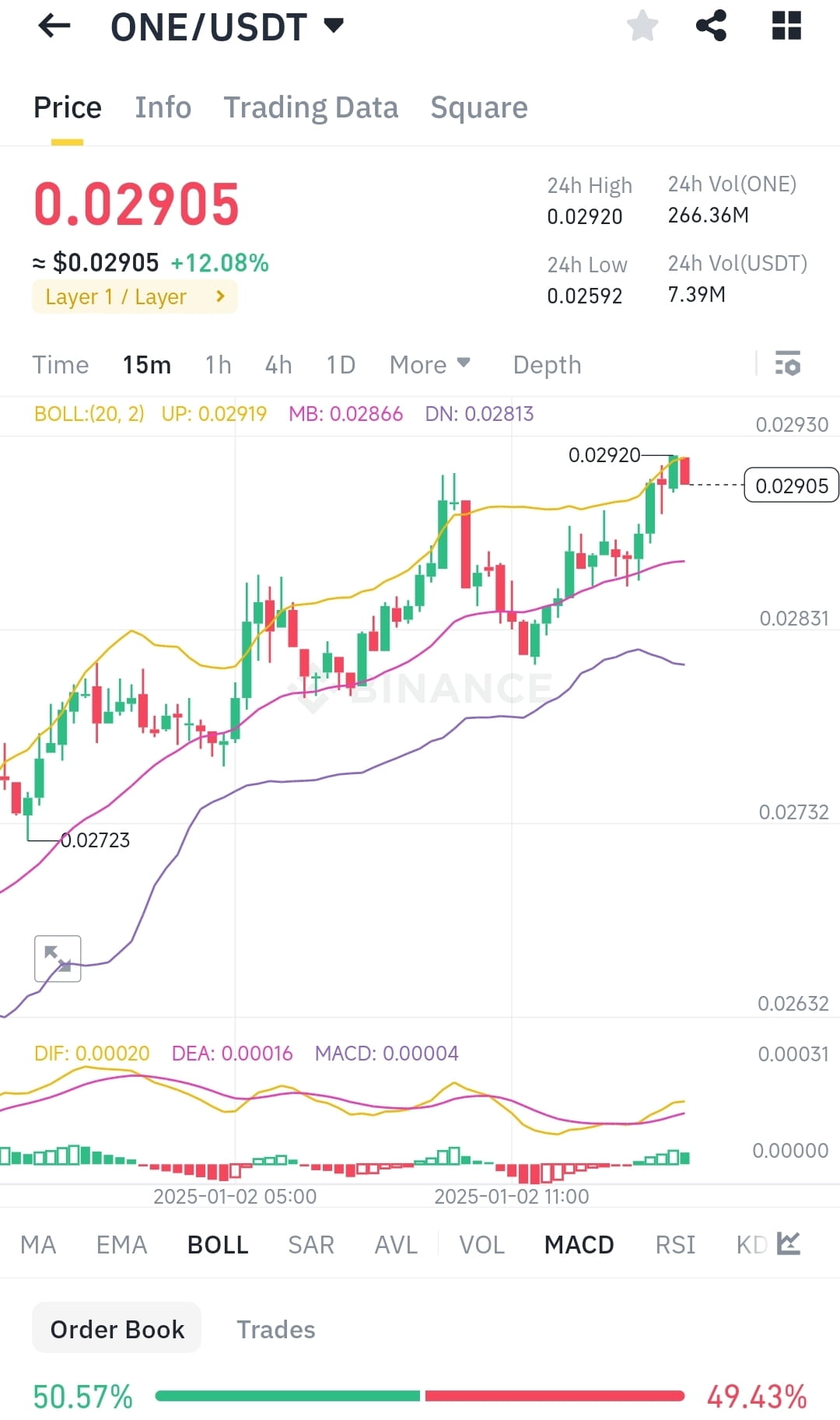Open the More timeframe dropdown
The width and height of the screenshot is (840, 1420).
tap(429, 364)
